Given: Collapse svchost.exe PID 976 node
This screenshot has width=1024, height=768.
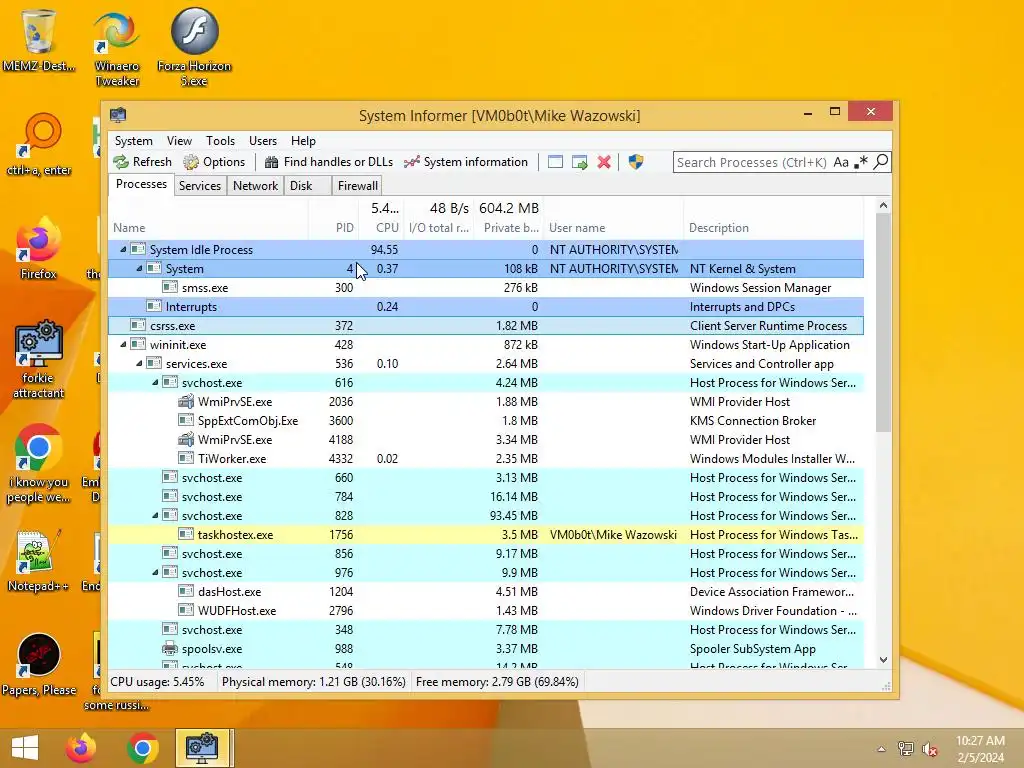Looking at the screenshot, I should point(155,573).
